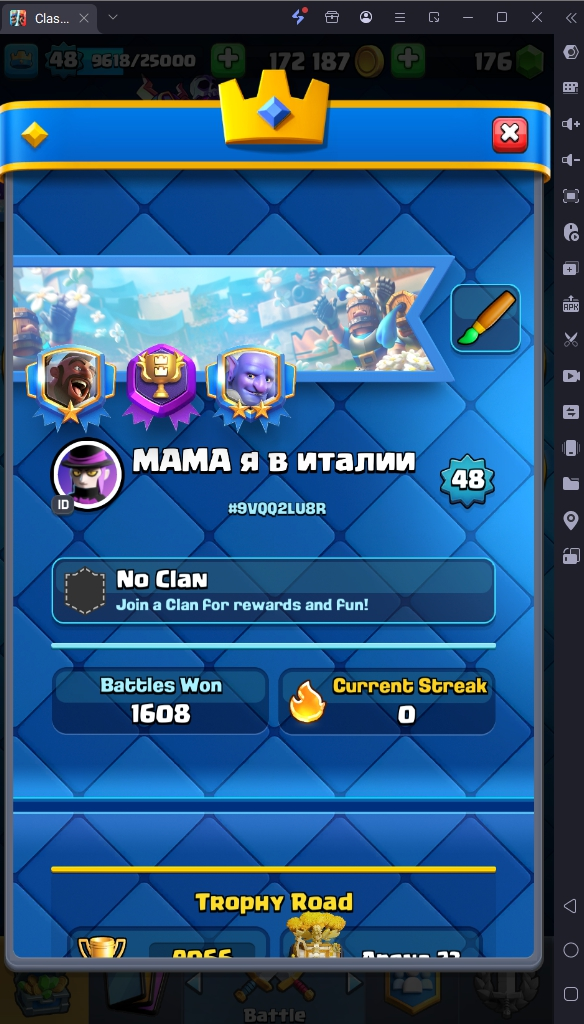584x1024 pixels.
Task: Open BlueStacks account profile icon
Action: 366,18
